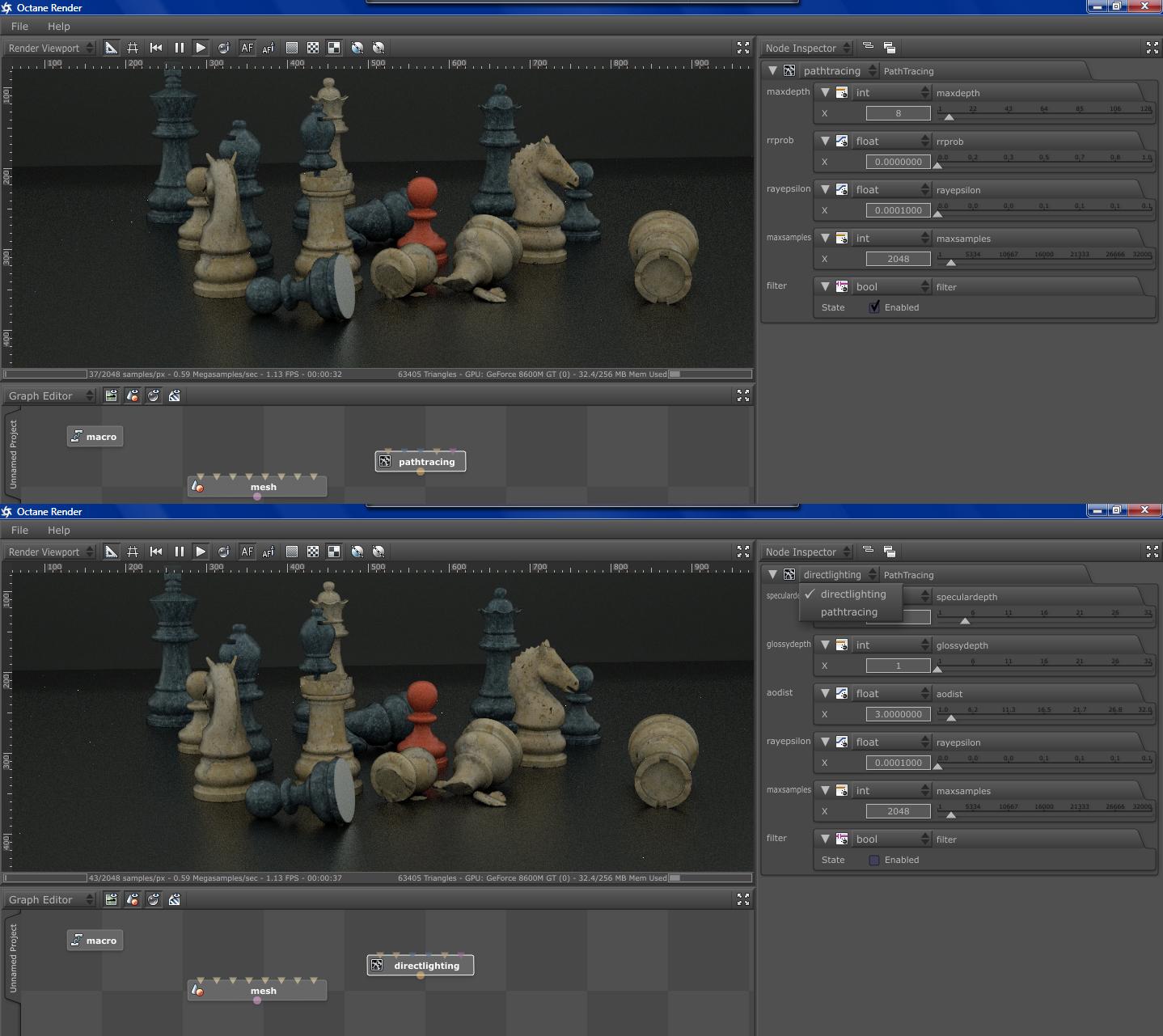This screenshot has height=1036, width=1163.
Task: Collapse the glossydepth section triangle
Action: click(825, 645)
